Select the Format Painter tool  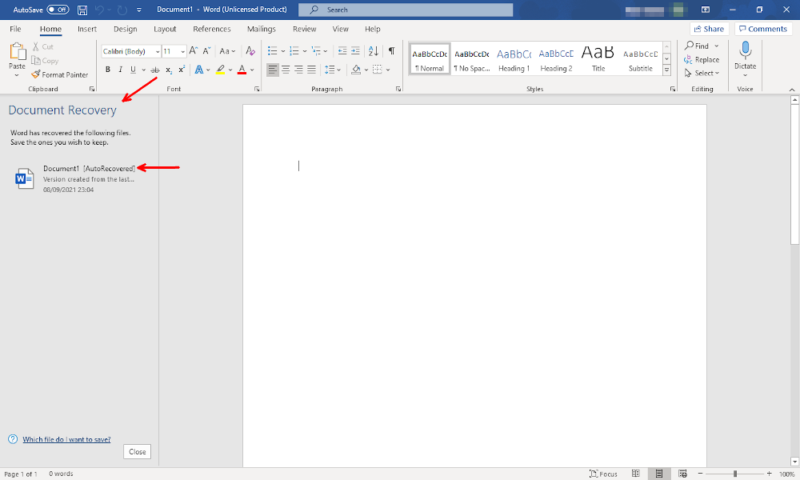pyautogui.click(x=60, y=74)
